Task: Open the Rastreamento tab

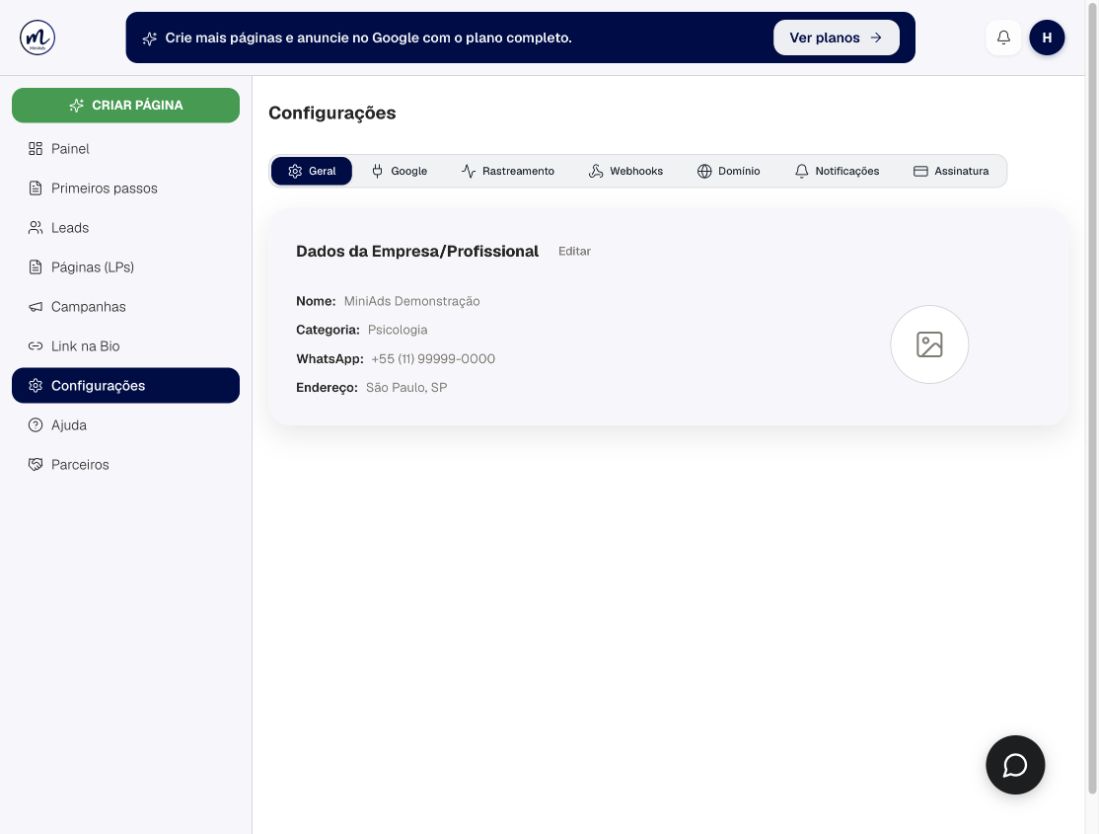Action: 508,171
